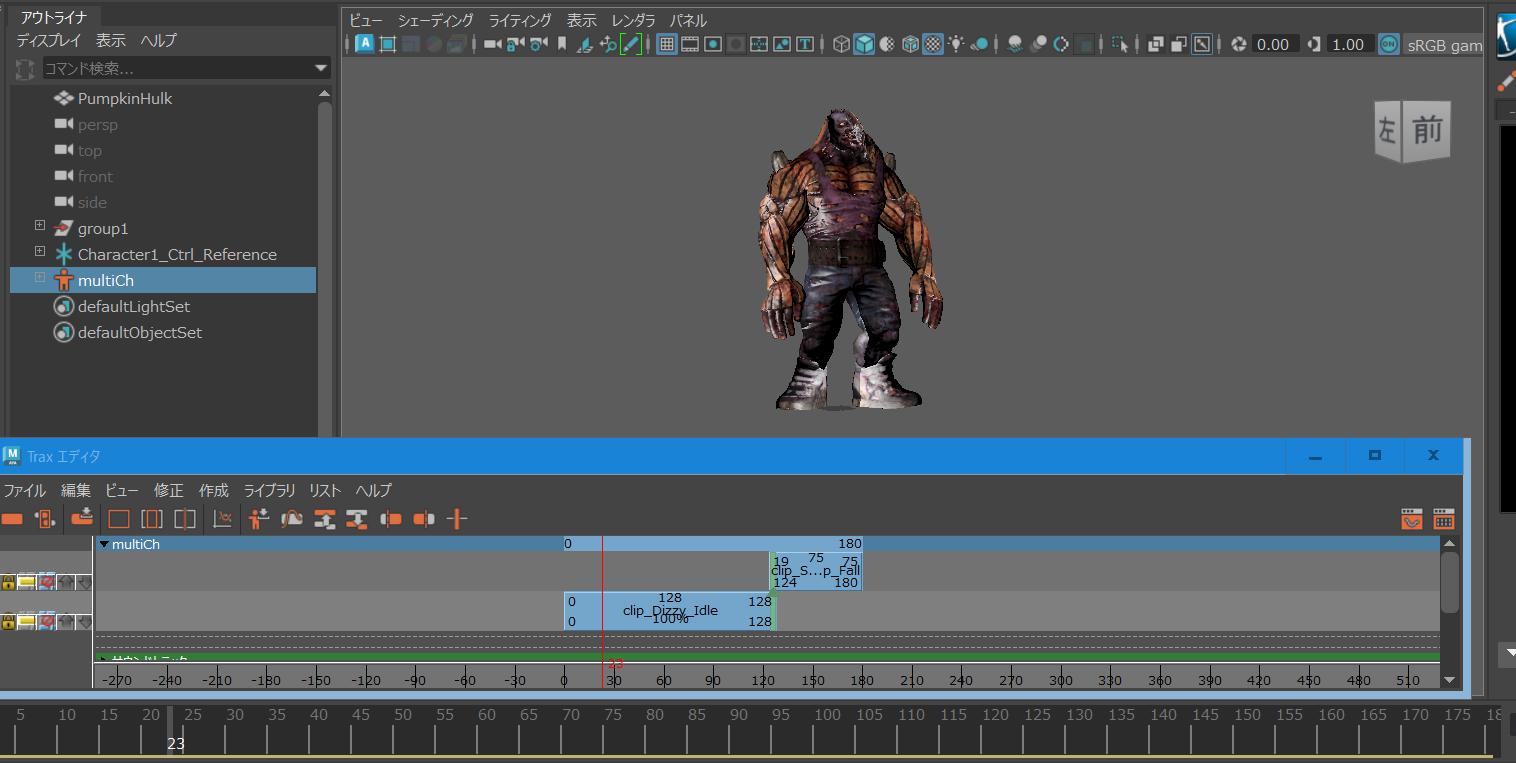
Task: Click the image plane icon
Action: pyautogui.click(x=585, y=44)
